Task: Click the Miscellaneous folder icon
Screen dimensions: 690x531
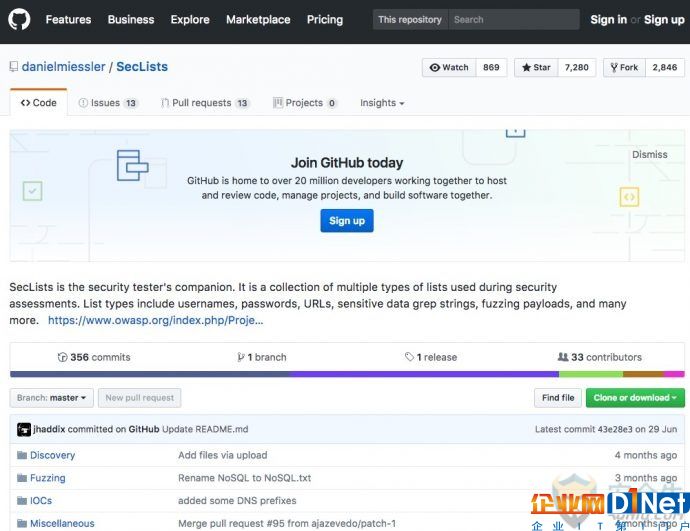Action: 22,523
